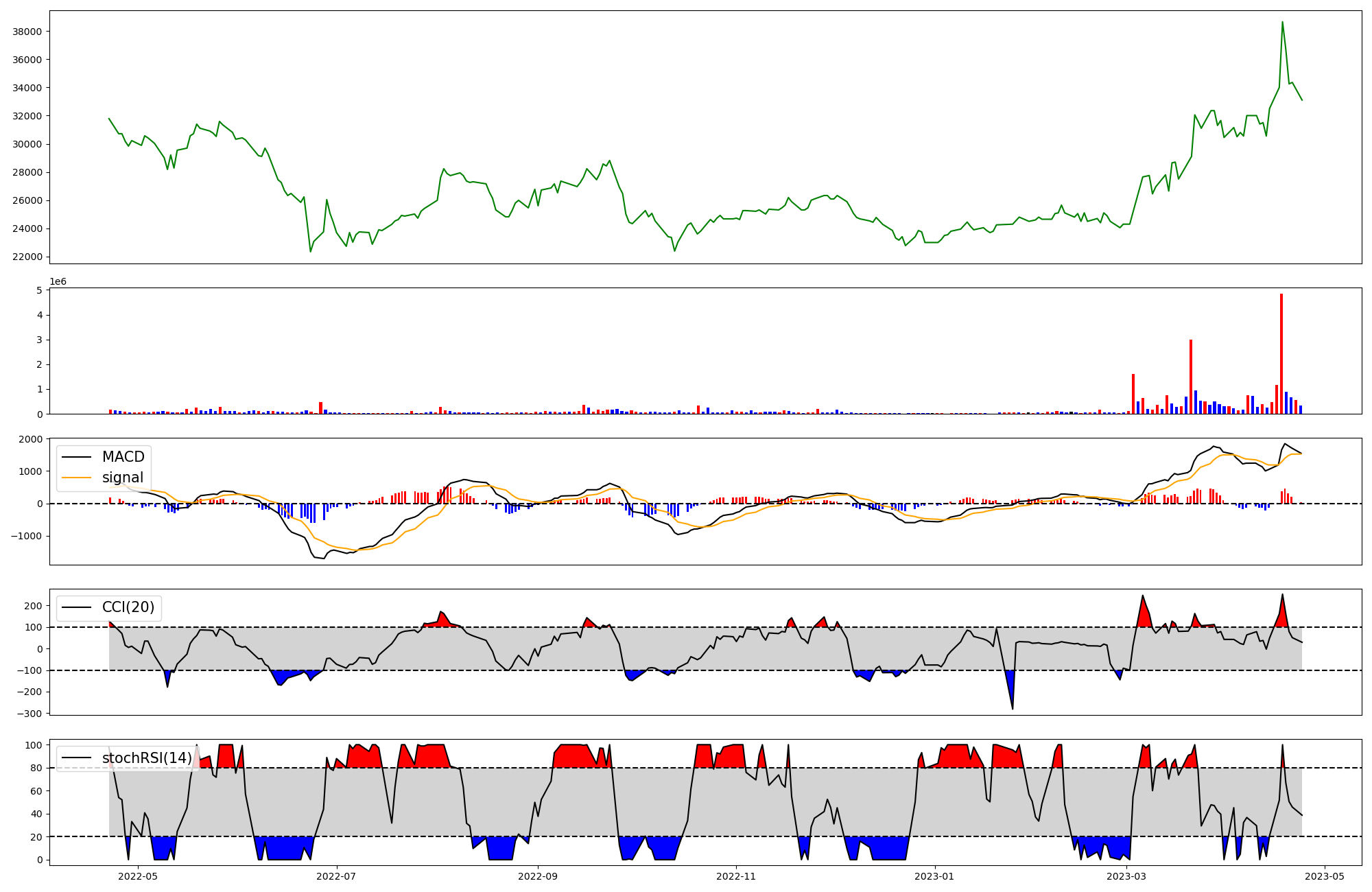Click the MACD legend label
This screenshot has height=892, width=1372.
pos(123,457)
